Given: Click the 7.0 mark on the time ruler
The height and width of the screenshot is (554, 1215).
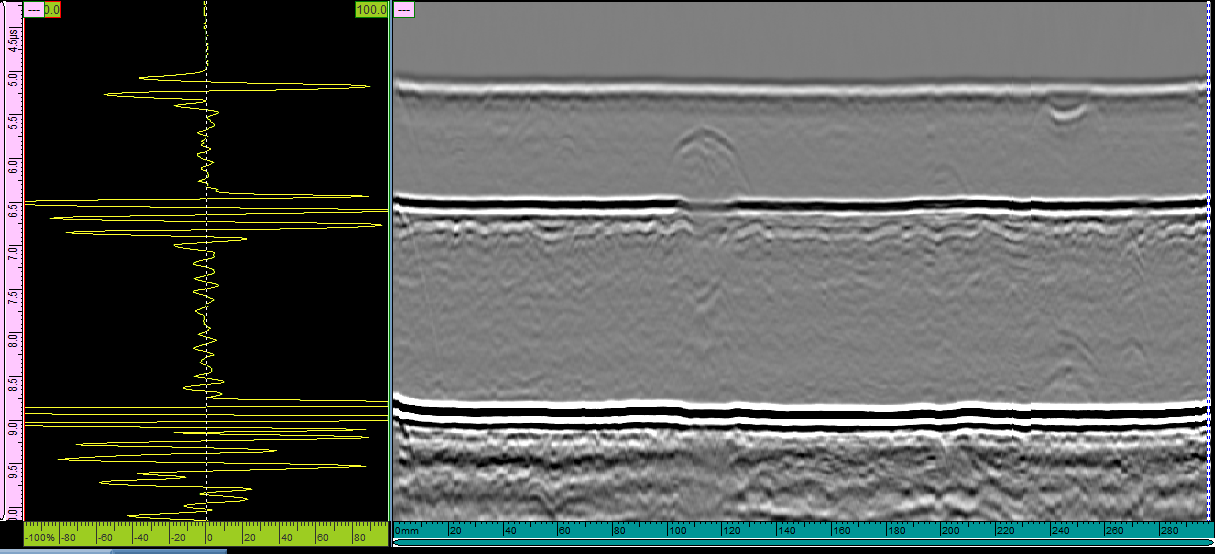Looking at the screenshot, I should tap(12, 249).
